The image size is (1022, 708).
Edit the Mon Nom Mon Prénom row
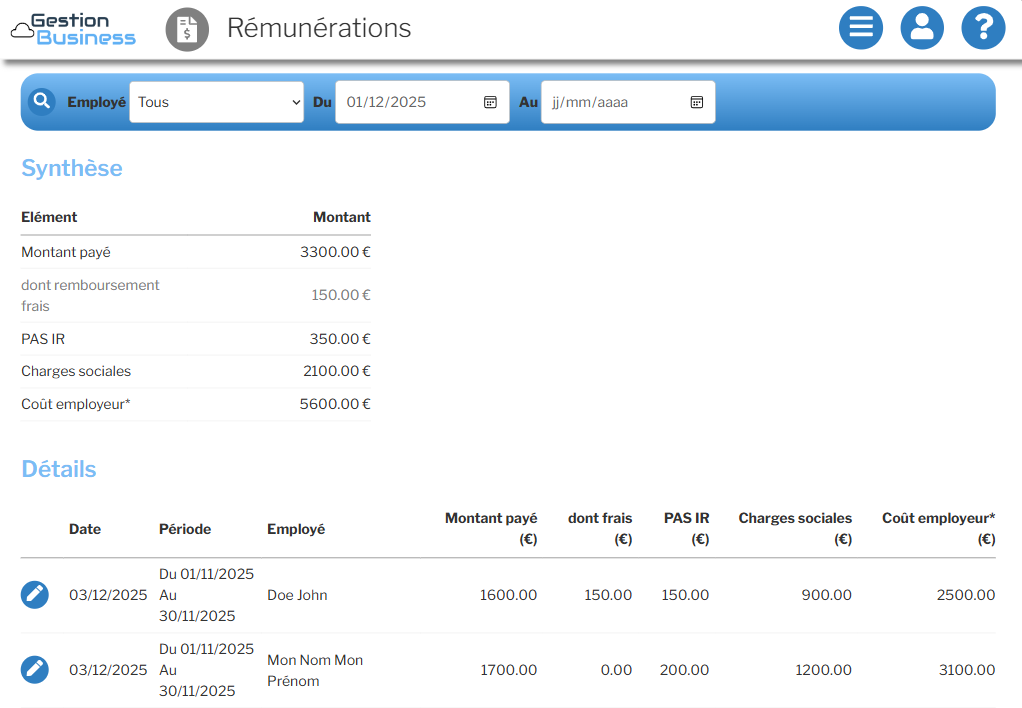(x=35, y=670)
